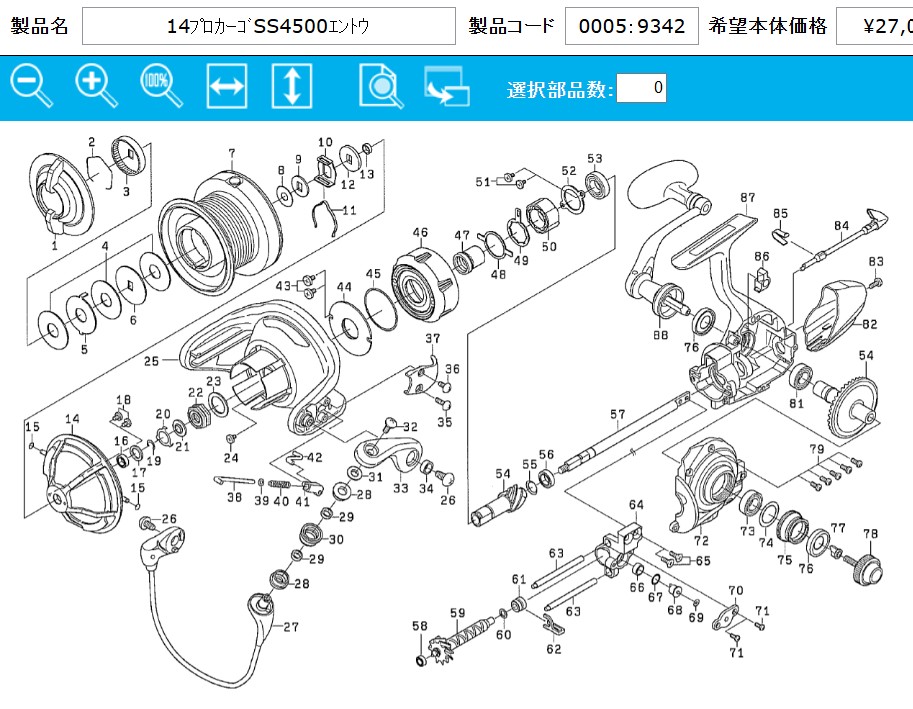This screenshot has width=913, height=709.
Task: Select part number 10 label
Action: (325, 141)
